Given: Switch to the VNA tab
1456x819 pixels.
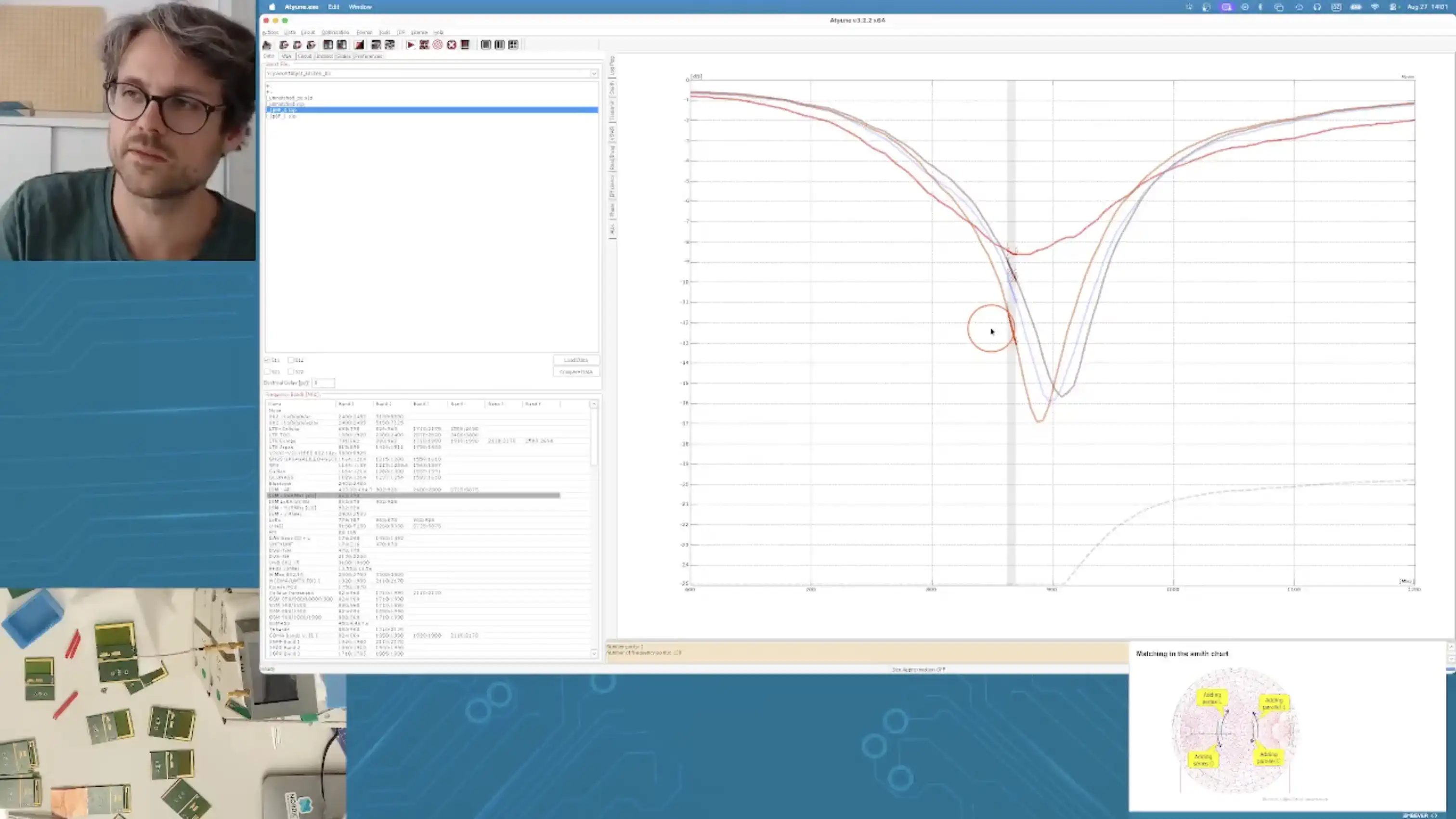Looking at the screenshot, I should [x=286, y=56].
